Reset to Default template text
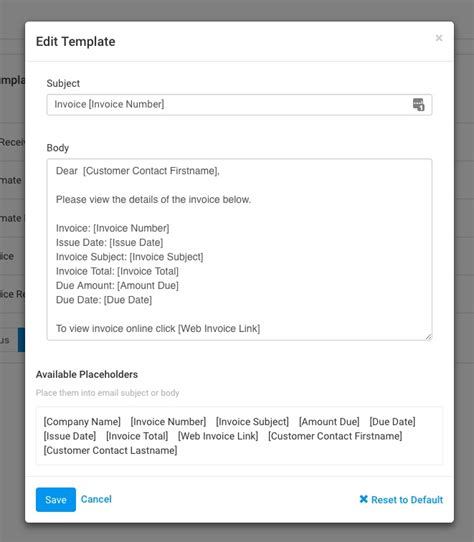This screenshot has width=474, height=542. pos(401,499)
